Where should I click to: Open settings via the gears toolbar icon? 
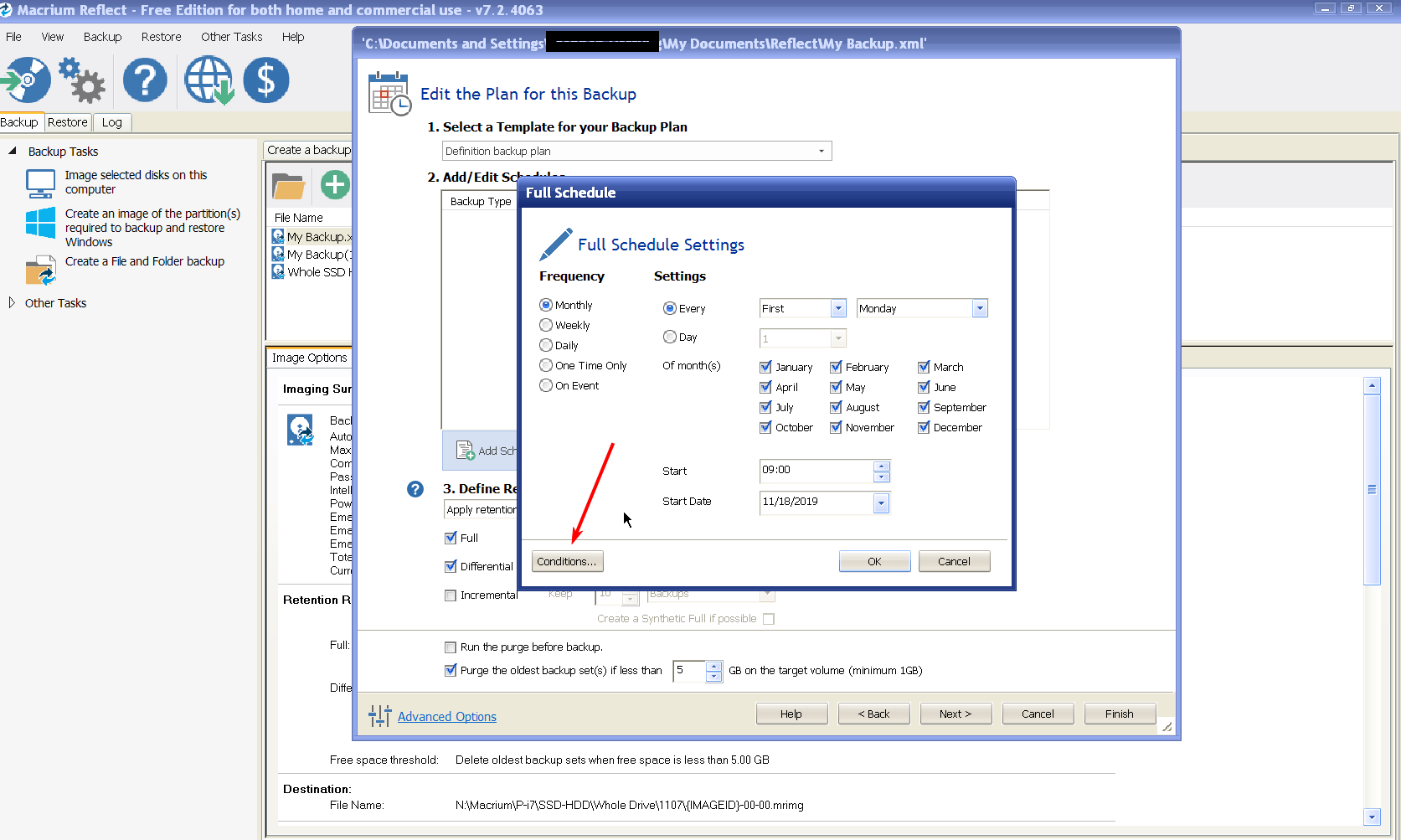[82, 80]
